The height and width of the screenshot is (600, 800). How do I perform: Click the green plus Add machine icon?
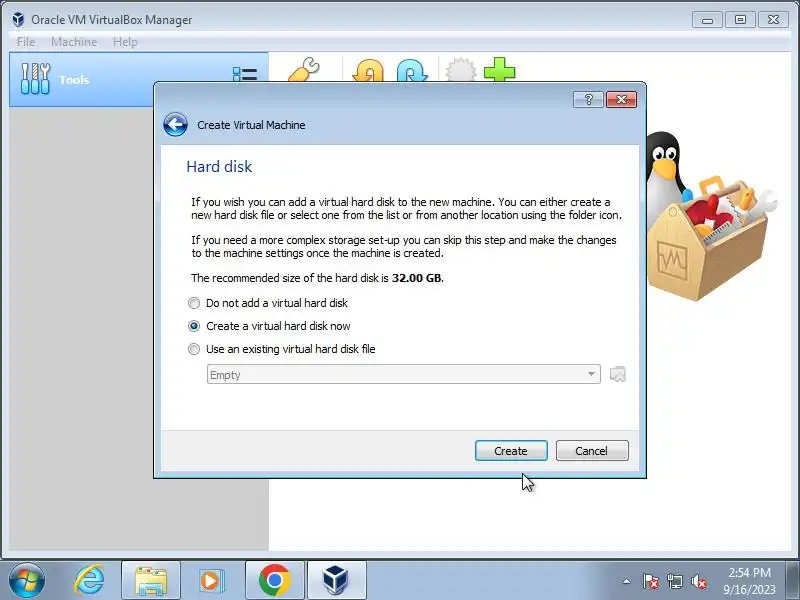tap(499, 70)
